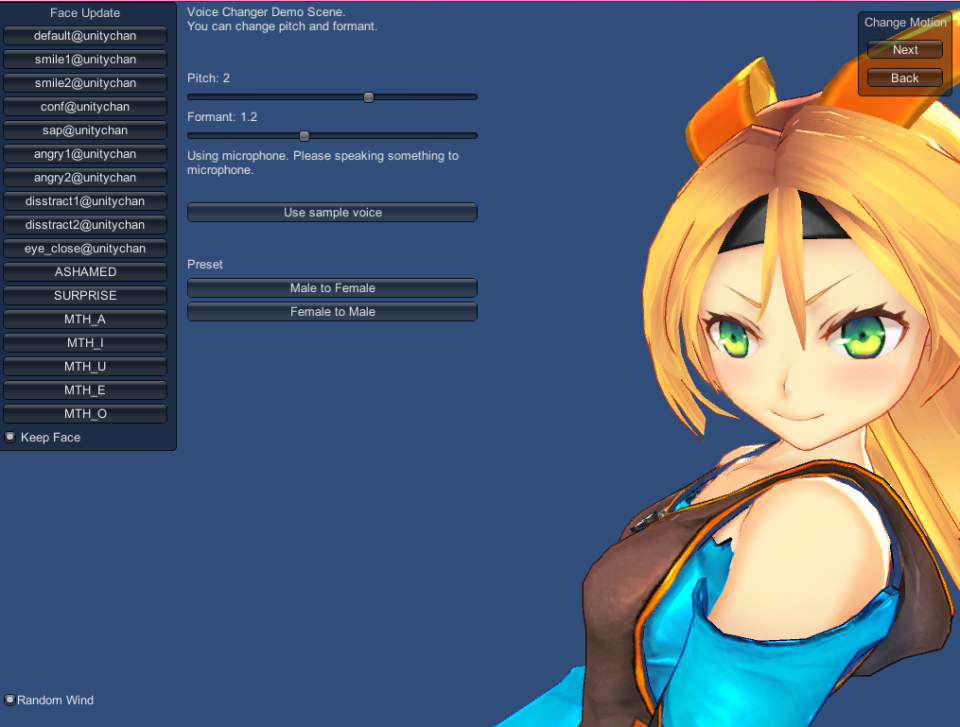
Task: Click the 'Formant: 1.2' label
Action: [x=222, y=116]
